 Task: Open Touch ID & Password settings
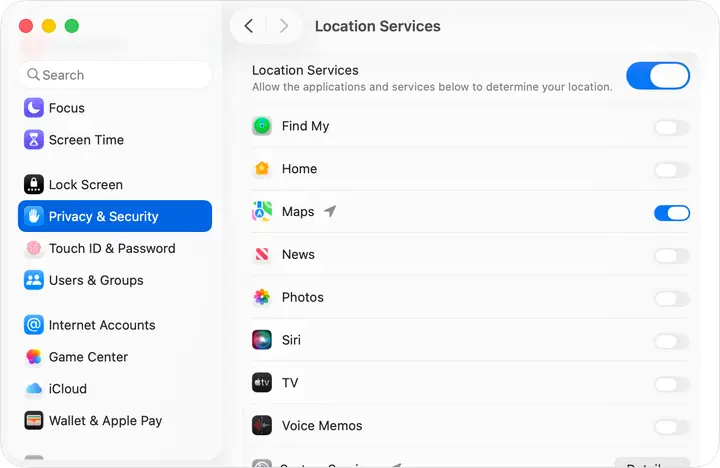(111, 248)
